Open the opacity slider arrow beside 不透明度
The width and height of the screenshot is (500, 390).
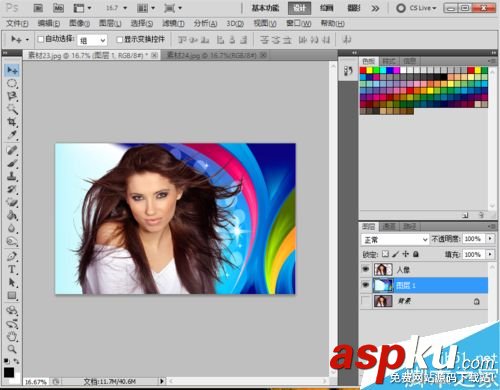490,239
